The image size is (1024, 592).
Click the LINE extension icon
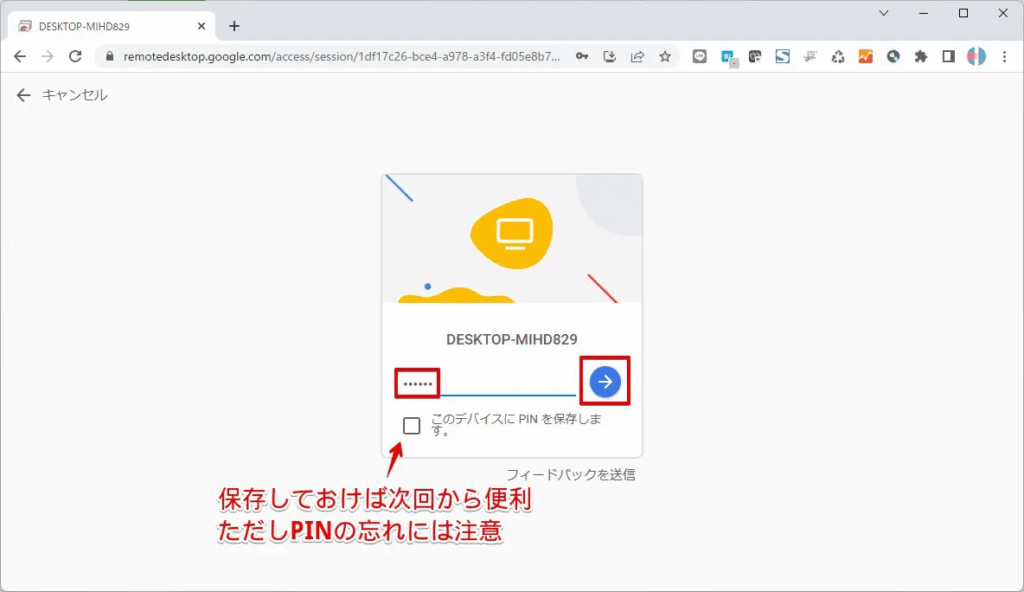tap(700, 57)
